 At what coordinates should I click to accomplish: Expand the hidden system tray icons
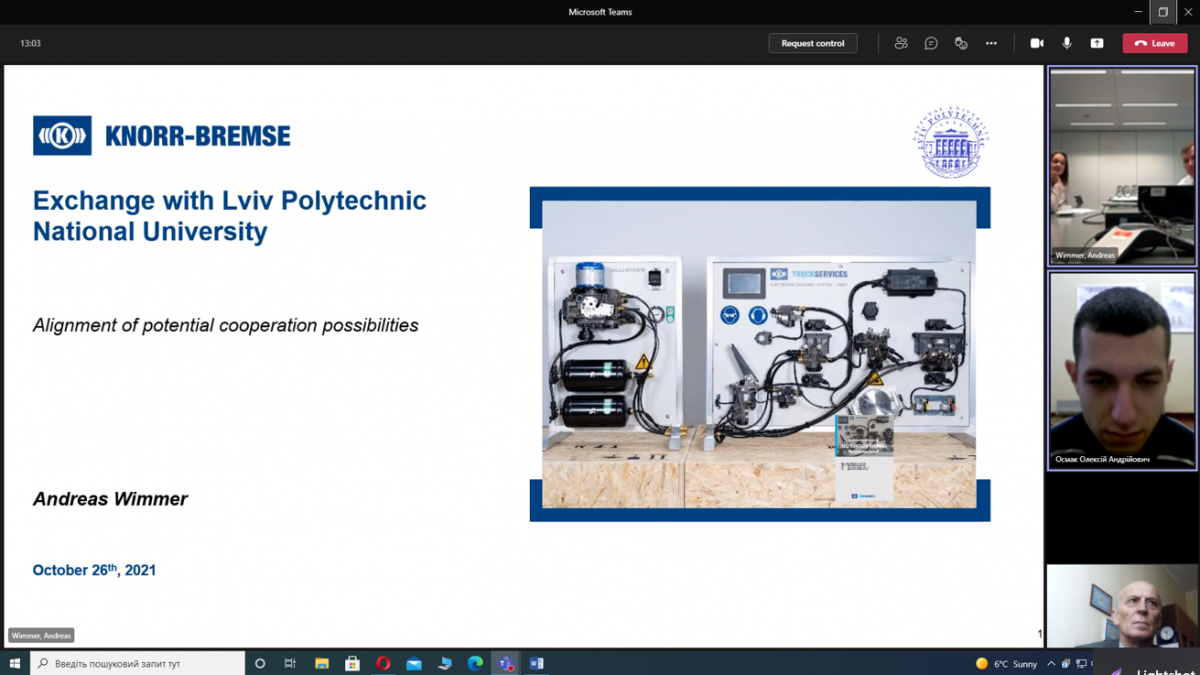(x=1051, y=664)
